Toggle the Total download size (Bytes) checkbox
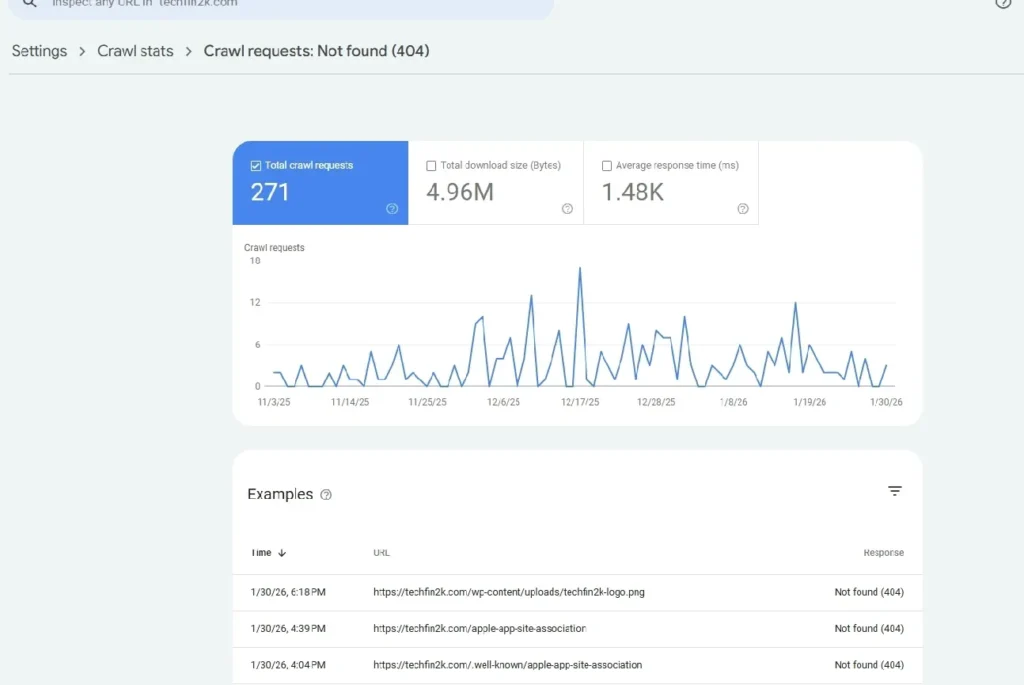 (x=431, y=166)
